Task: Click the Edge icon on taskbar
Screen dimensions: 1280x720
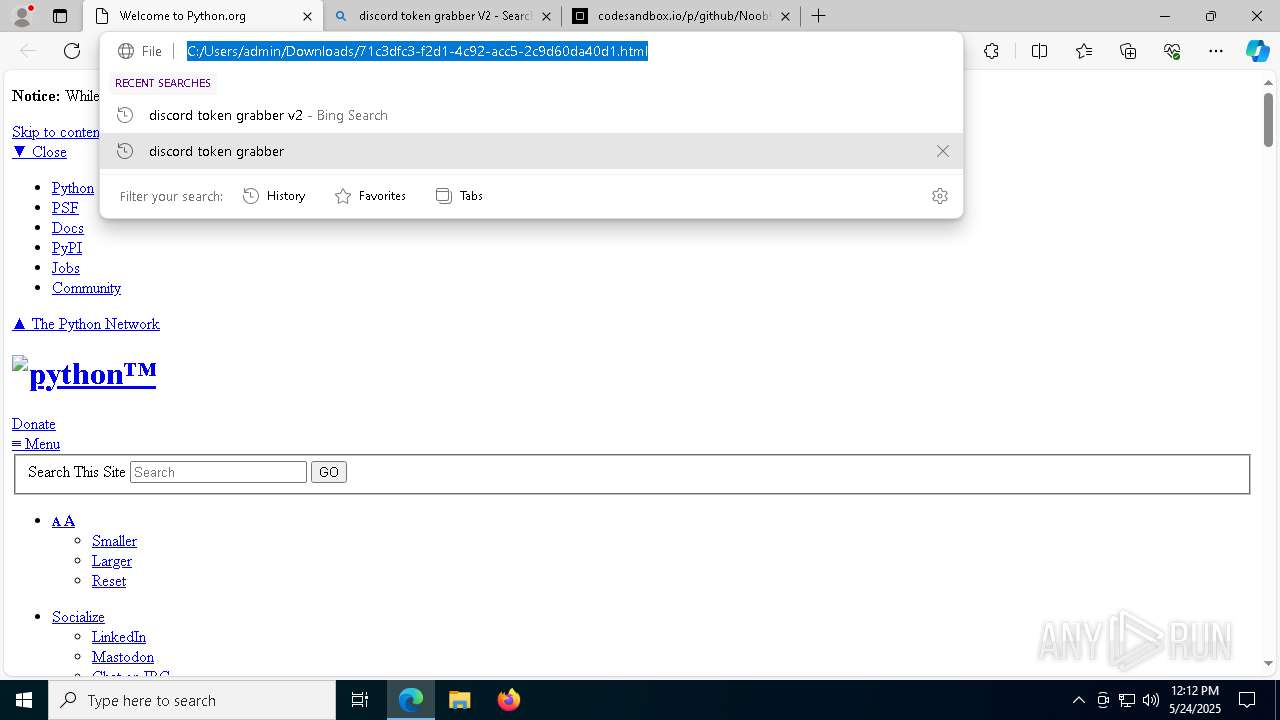Action: coord(411,700)
